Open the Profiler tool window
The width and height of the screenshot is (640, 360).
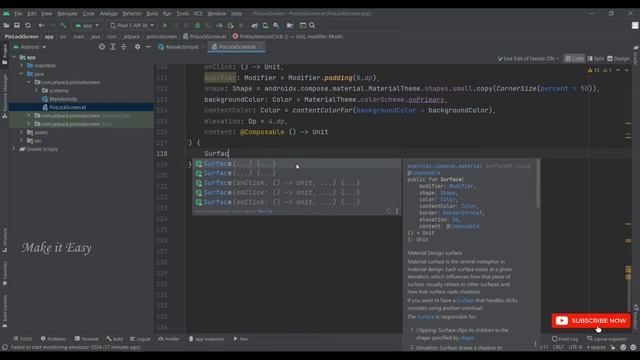click(x=169, y=339)
